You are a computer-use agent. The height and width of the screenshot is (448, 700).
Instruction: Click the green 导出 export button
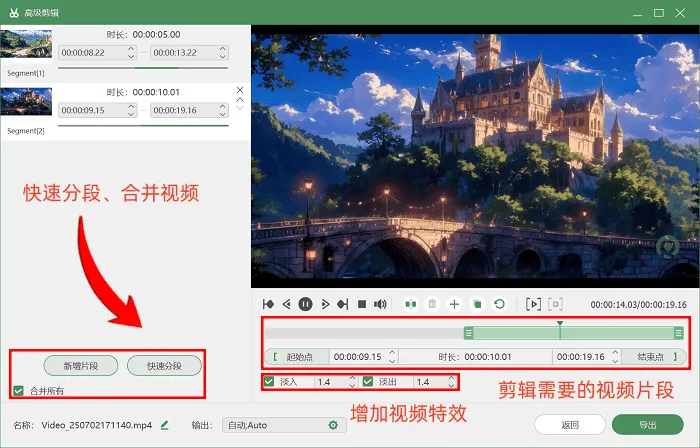[648, 425]
